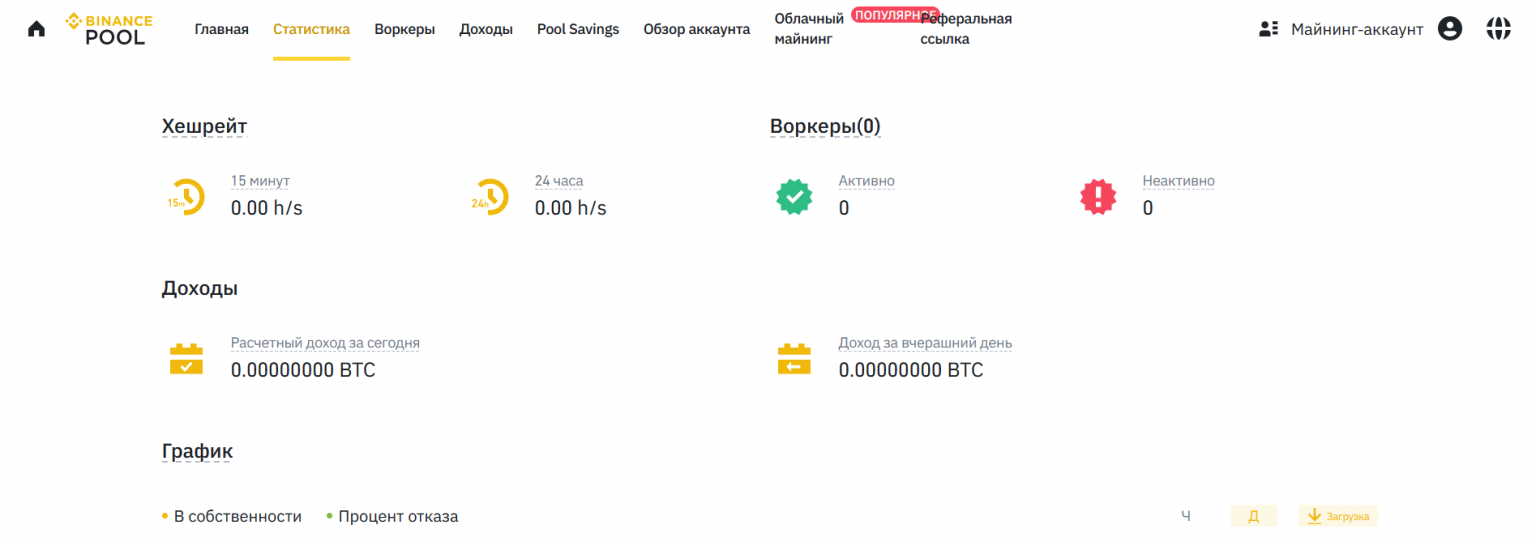Click the red inactive workers badge
The height and width of the screenshot is (542, 1536).
pyautogui.click(x=1098, y=197)
